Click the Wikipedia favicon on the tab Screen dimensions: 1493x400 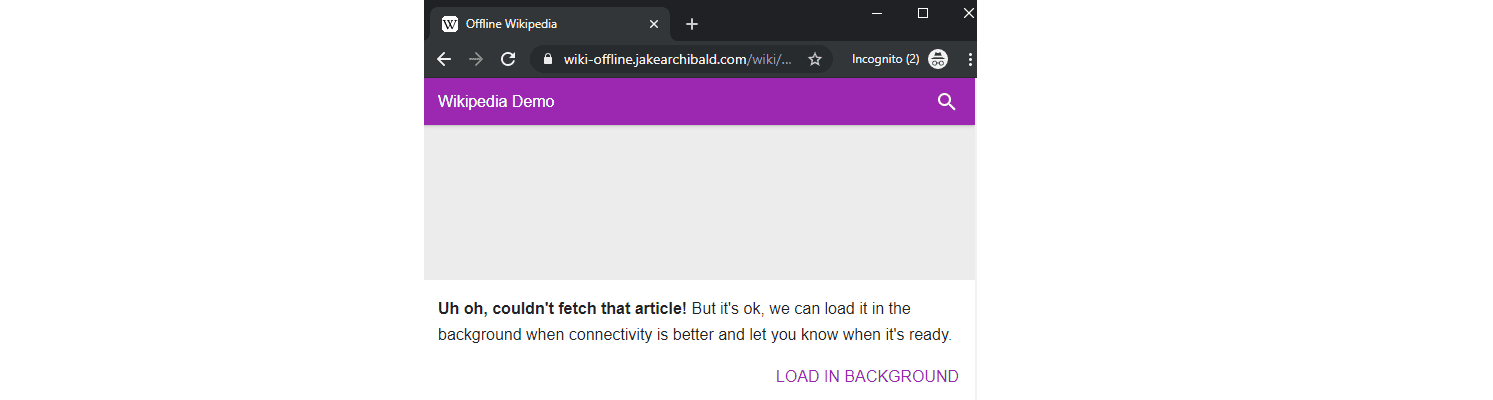[x=450, y=24]
